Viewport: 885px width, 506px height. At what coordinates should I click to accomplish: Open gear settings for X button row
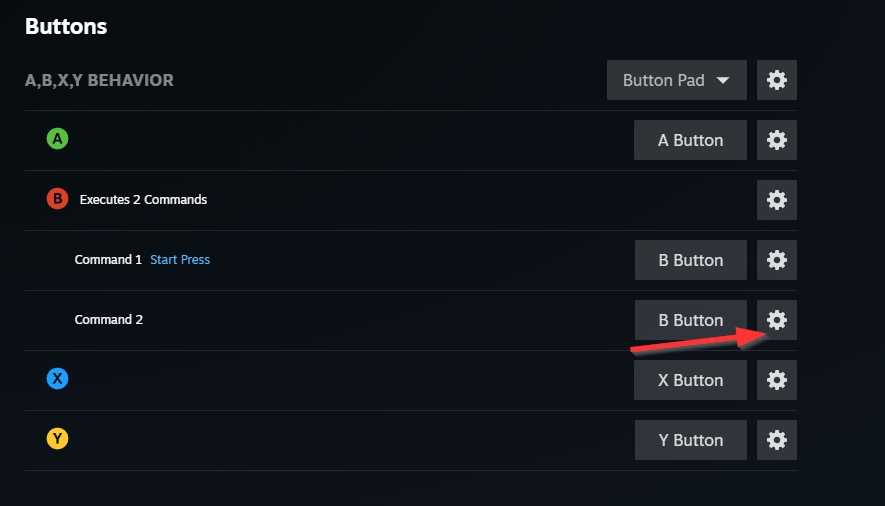tap(776, 380)
